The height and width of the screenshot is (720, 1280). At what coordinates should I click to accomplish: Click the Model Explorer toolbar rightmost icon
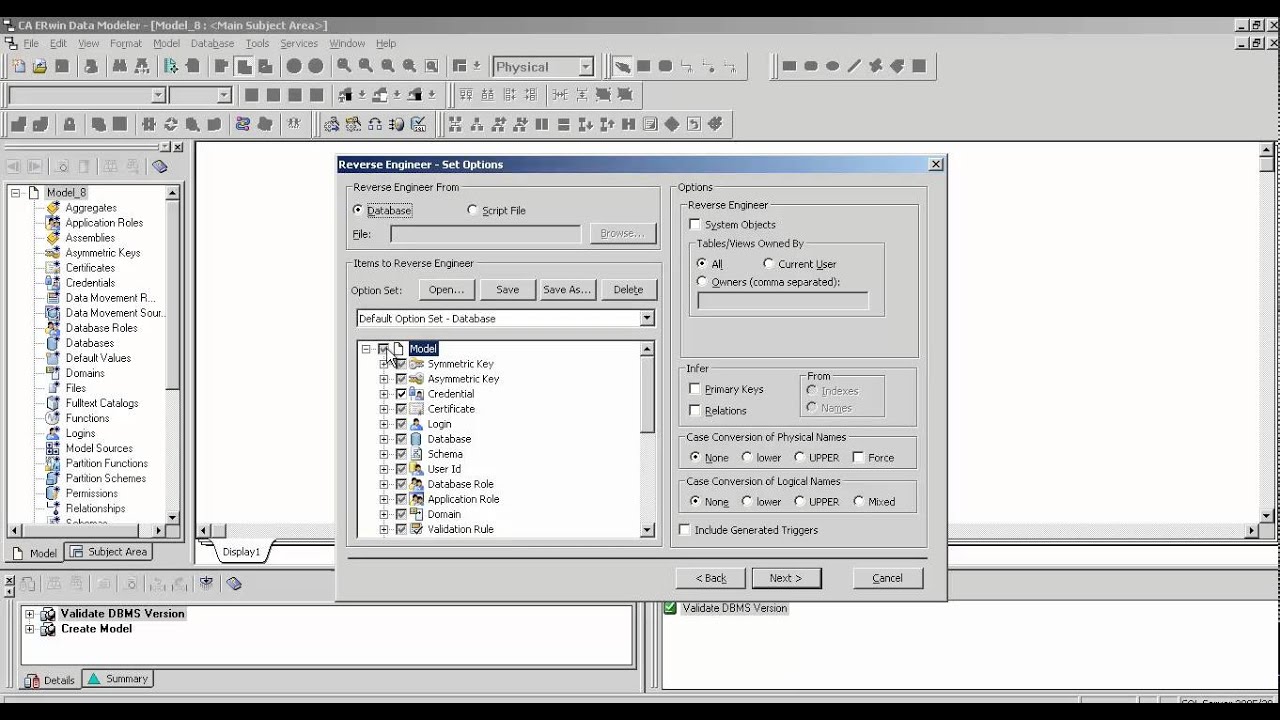pos(160,166)
